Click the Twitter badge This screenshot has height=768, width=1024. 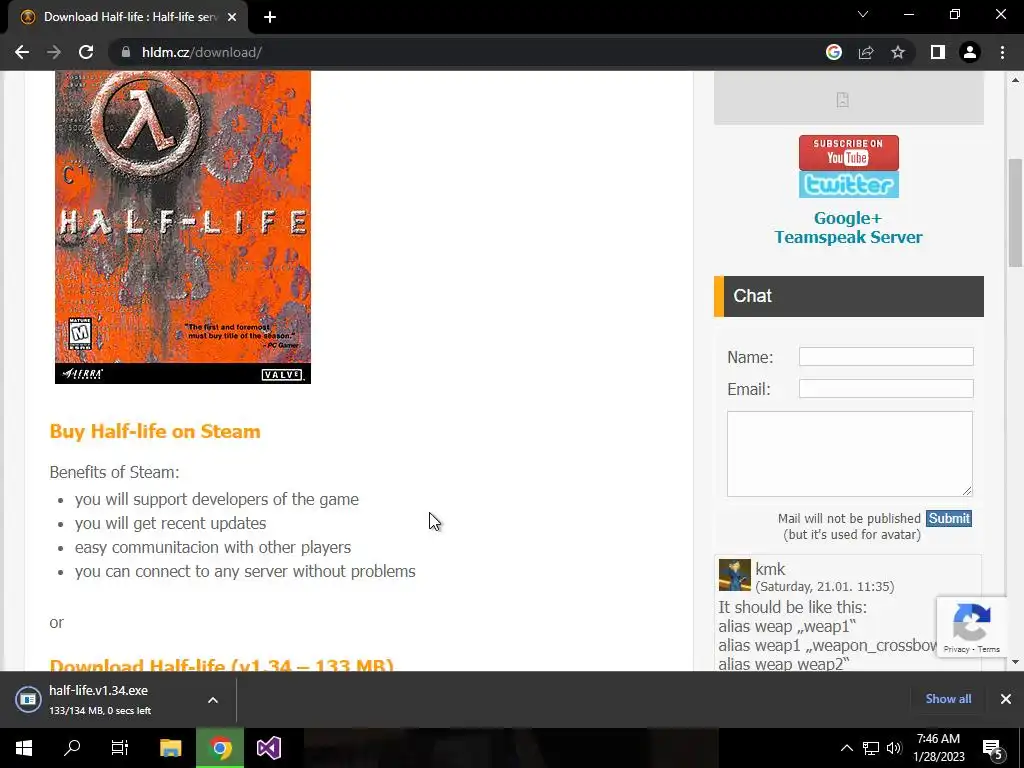(848, 185)
